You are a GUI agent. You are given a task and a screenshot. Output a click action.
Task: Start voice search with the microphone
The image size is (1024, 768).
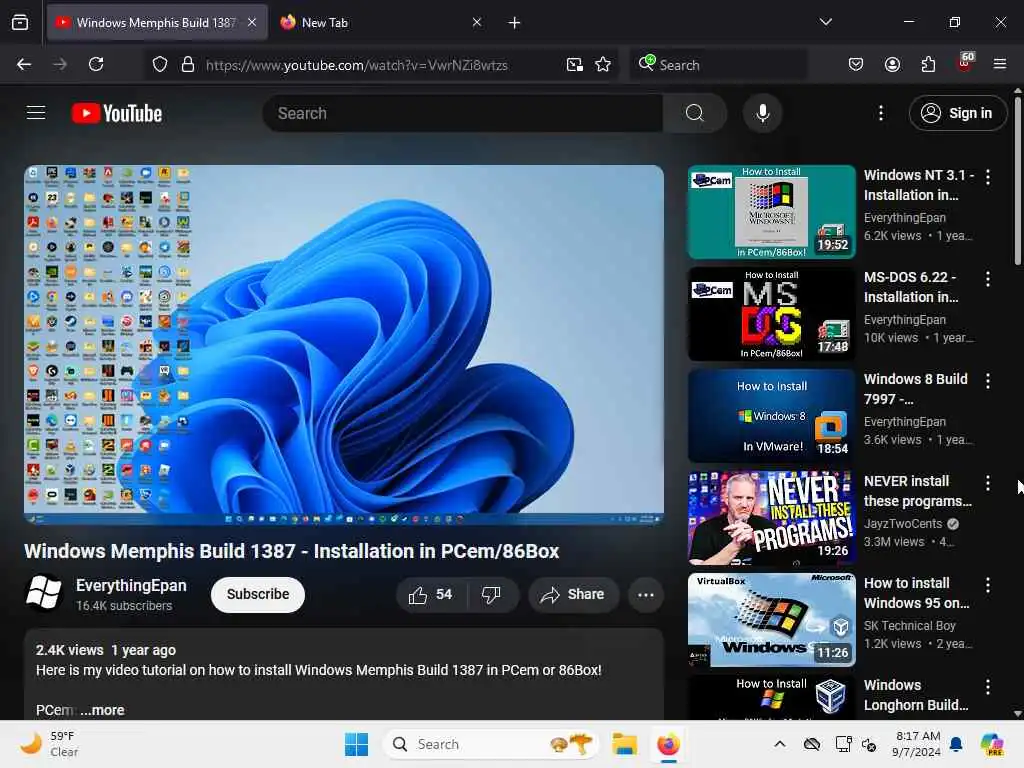pos(762,113)
